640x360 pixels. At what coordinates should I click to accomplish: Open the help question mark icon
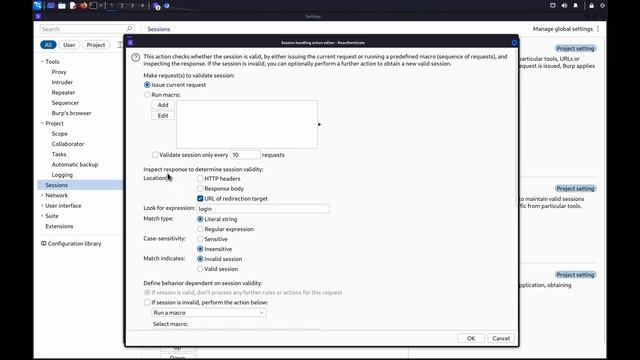[x=136, y=58]
